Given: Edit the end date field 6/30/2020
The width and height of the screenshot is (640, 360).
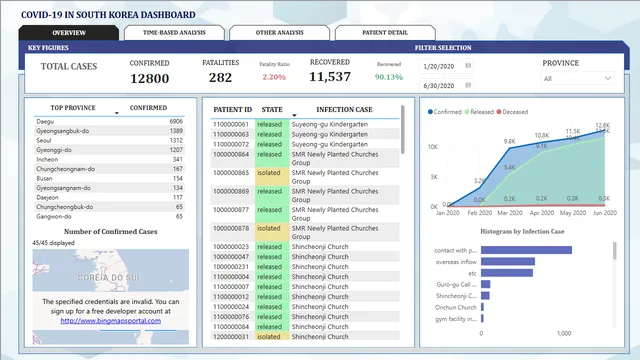Looking at the screenshot, I should tap(446, 86).
